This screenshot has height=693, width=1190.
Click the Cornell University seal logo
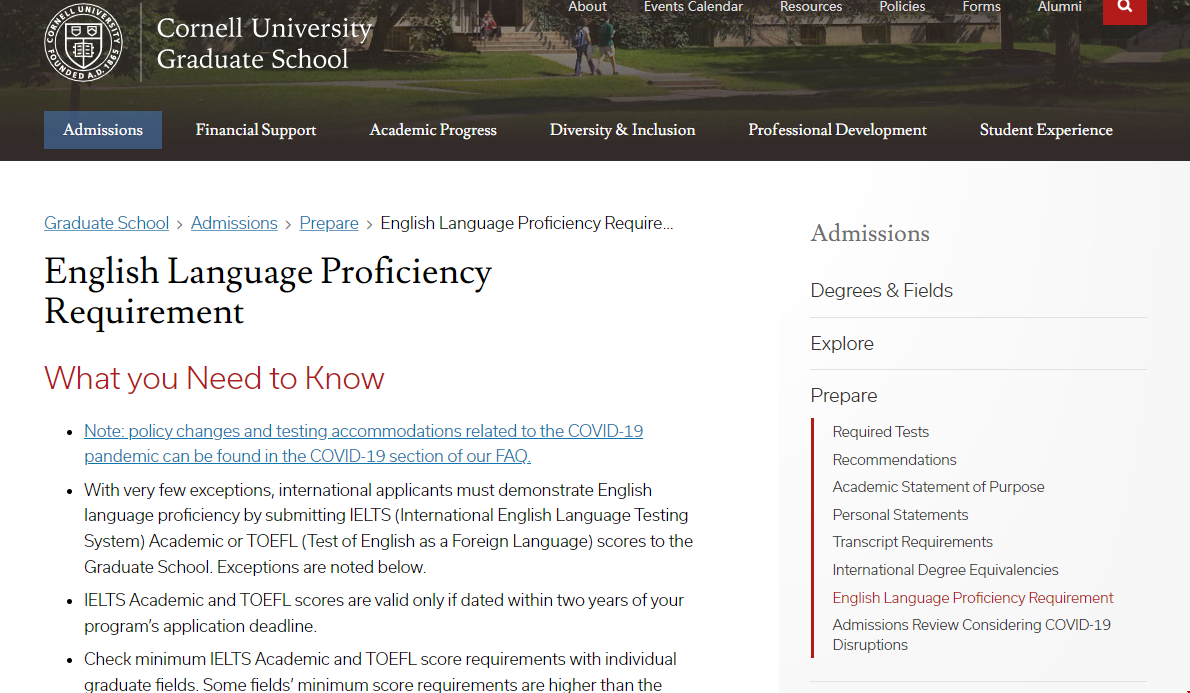click(x=83, y=43)
